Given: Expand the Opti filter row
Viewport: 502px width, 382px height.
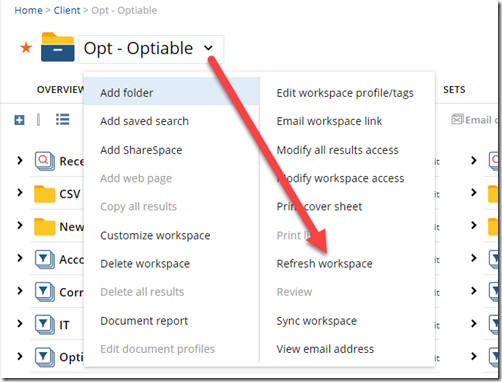Looking at the screenshot, I should (20, 356).
